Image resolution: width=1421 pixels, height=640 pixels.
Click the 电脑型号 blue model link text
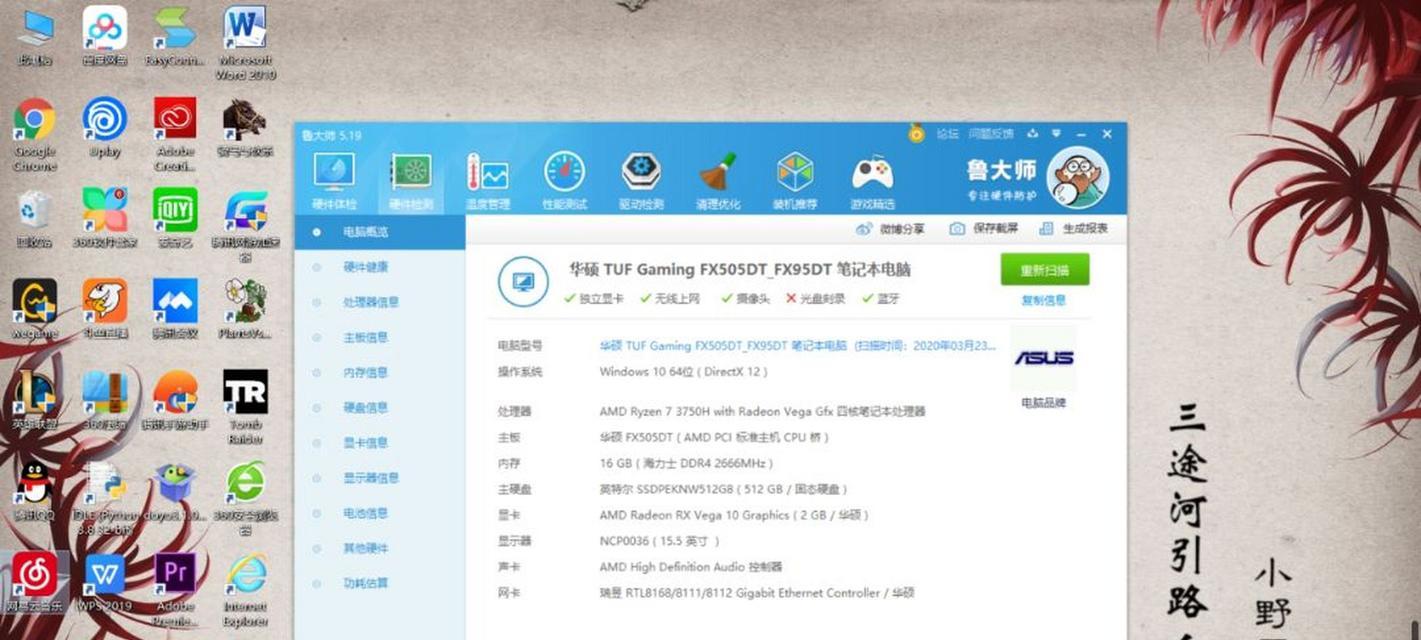click(x=797, y=346)
